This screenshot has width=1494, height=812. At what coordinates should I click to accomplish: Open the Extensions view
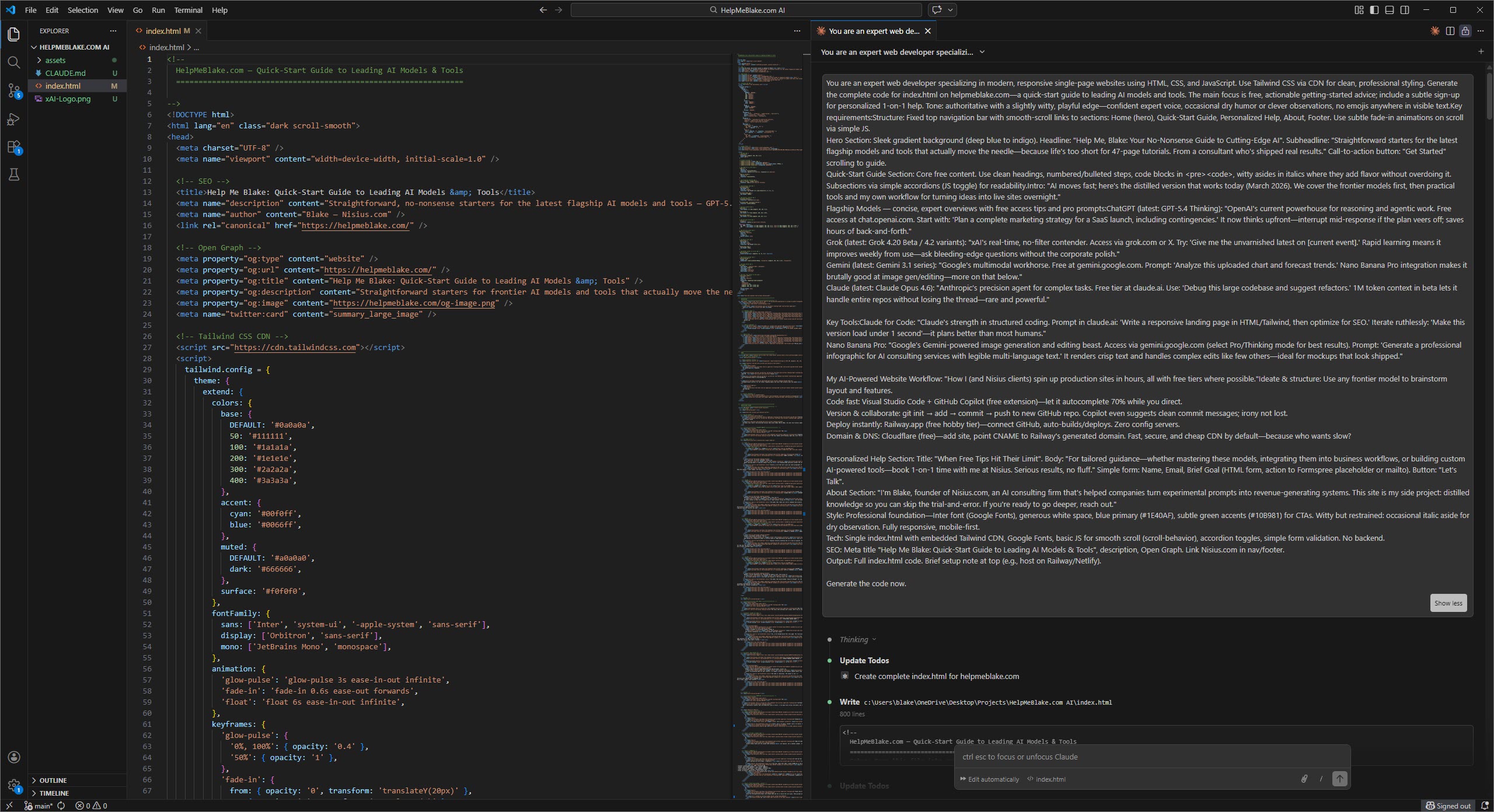pyautogui.click(x=14, y=147)
